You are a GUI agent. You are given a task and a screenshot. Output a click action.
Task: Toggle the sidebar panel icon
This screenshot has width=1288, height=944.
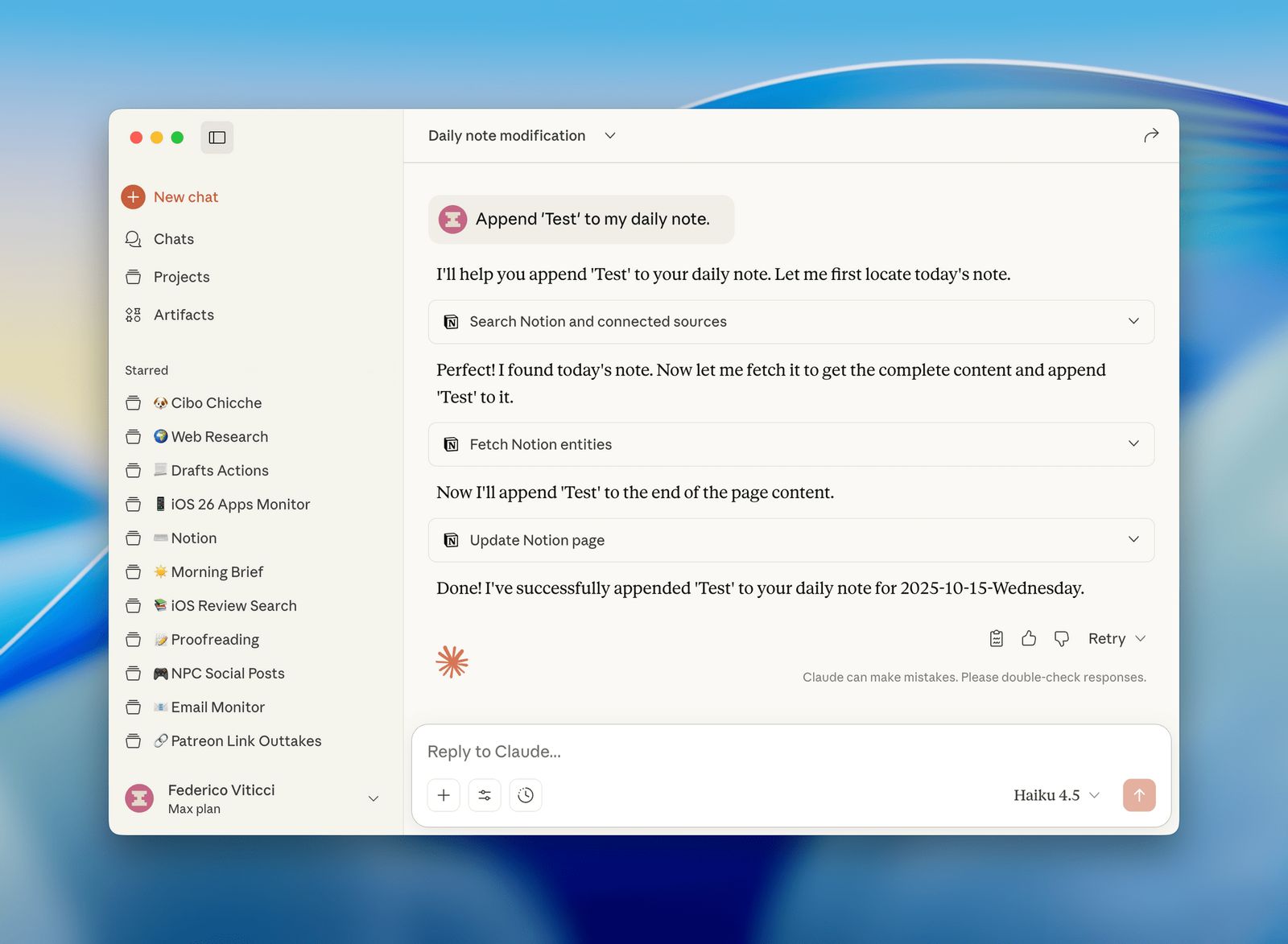217,138
